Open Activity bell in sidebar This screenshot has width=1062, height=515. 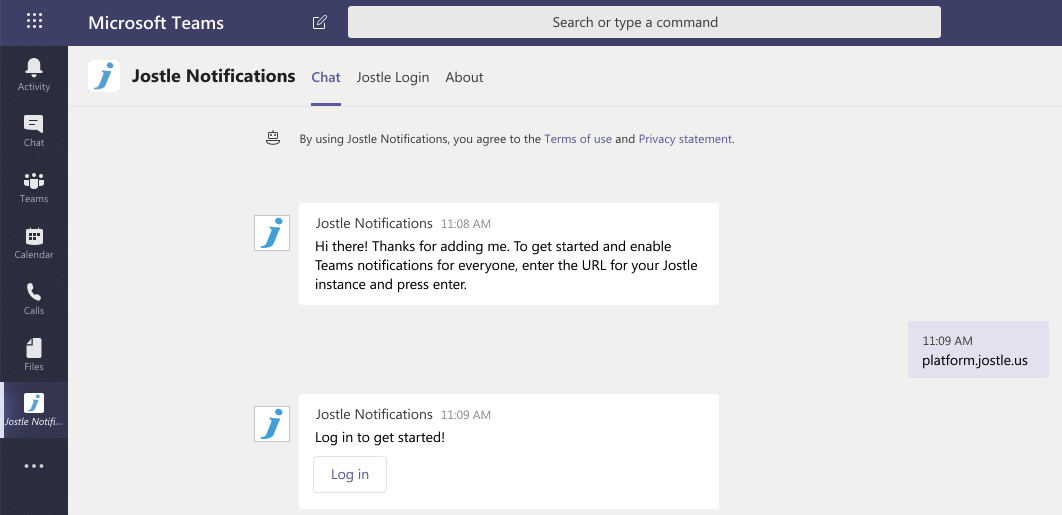click(34, 74)
